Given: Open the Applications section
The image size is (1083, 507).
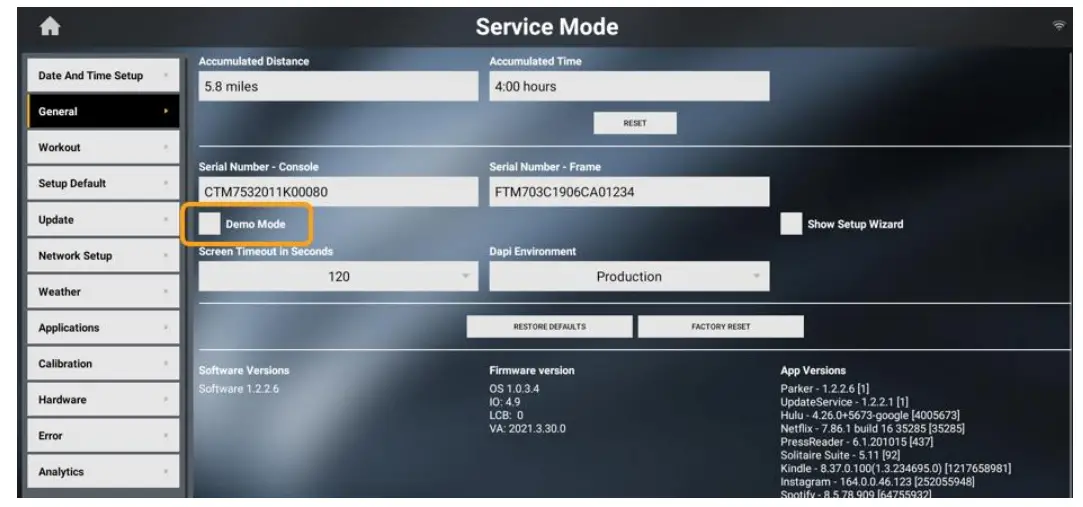Looking at the screenshot, I should (x=103, y=327).
